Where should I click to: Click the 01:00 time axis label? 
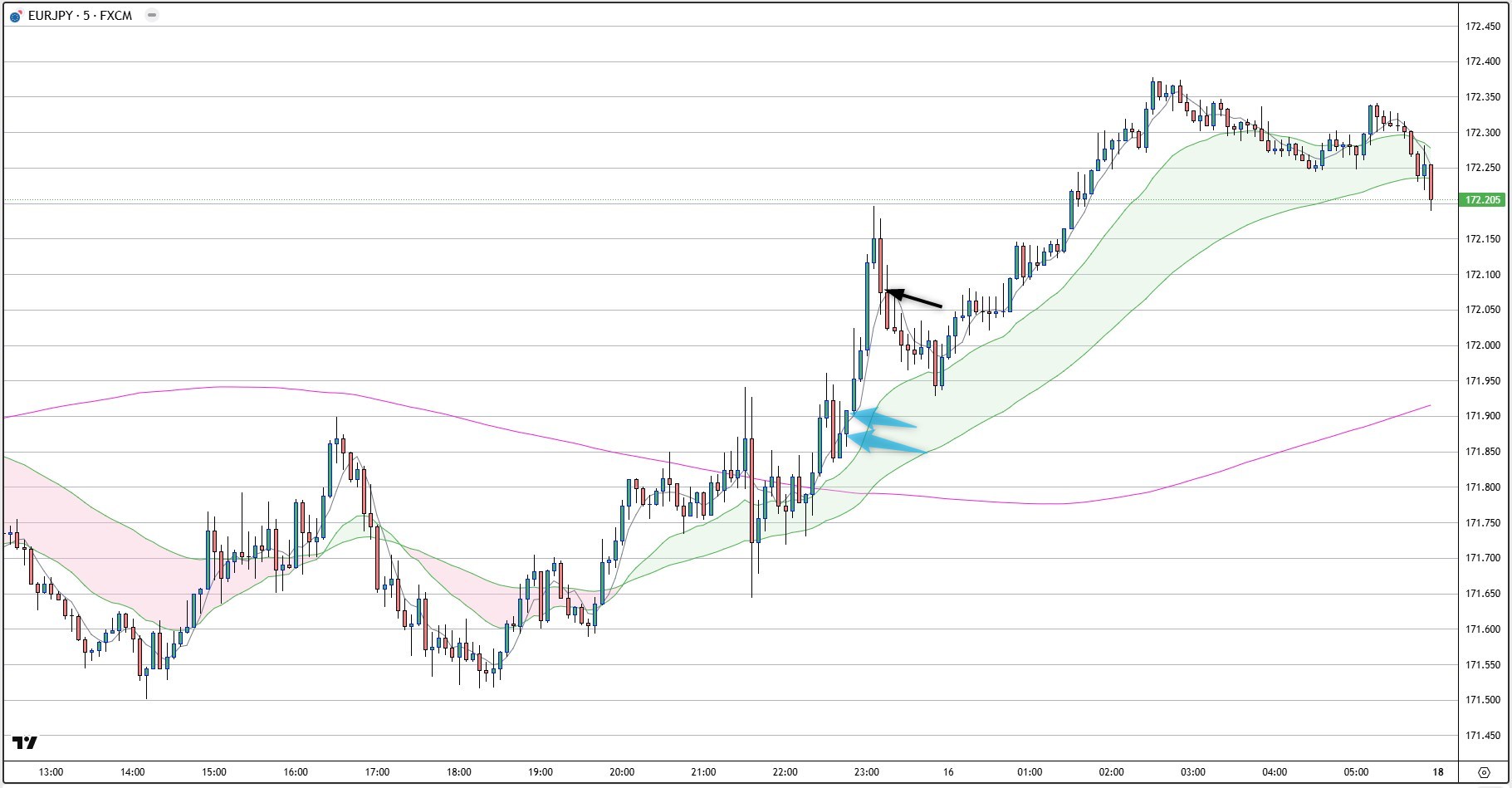coord(1030,772)
